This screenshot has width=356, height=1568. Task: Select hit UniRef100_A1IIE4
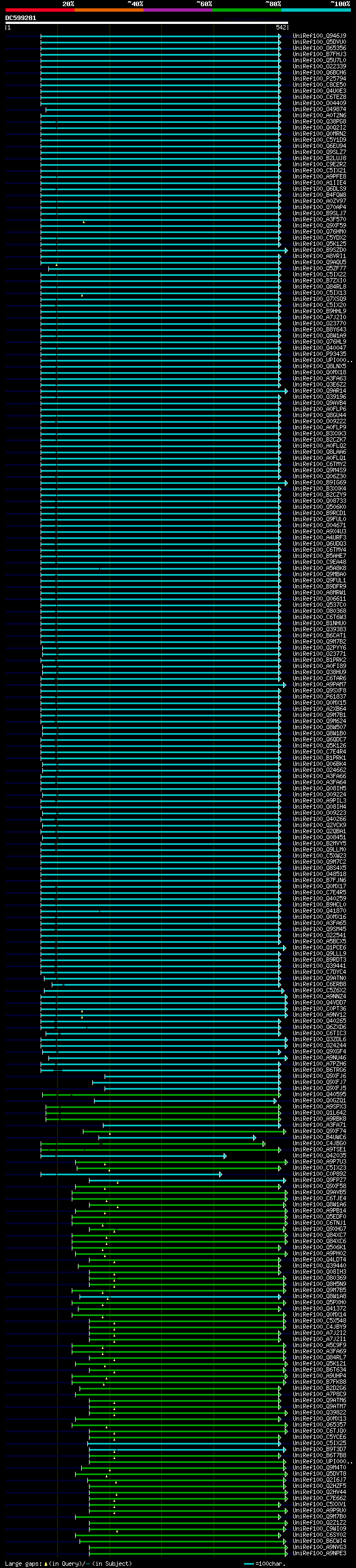pos(319,182)
